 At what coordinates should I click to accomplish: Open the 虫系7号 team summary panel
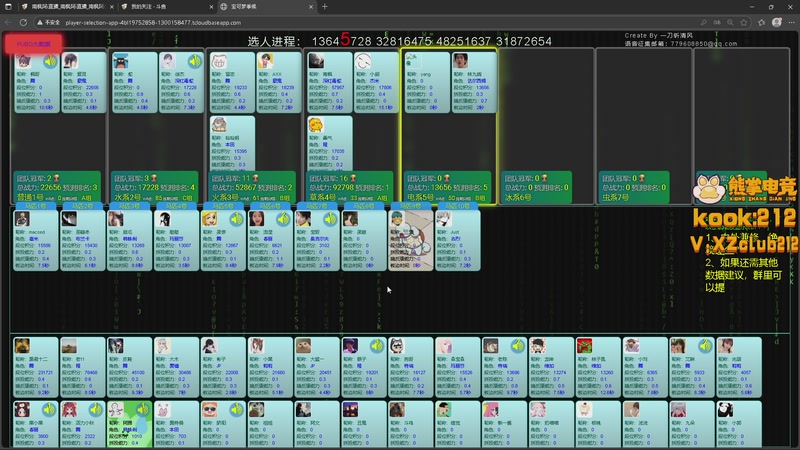pos(634,187)
